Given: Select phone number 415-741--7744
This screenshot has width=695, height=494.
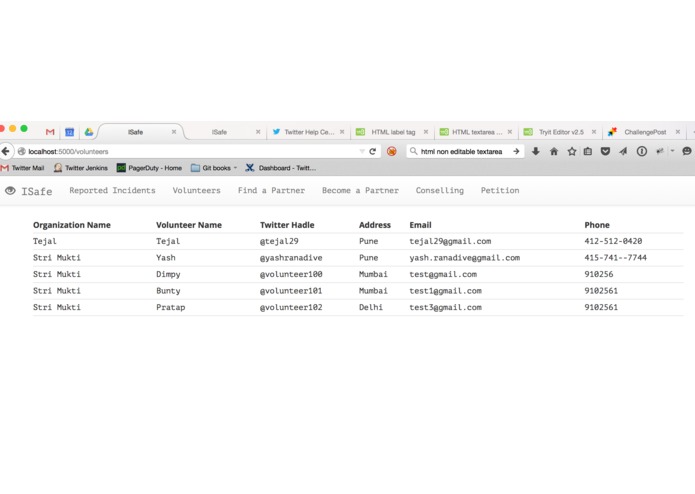Looking at the screenshot, I should click(615, 258).
